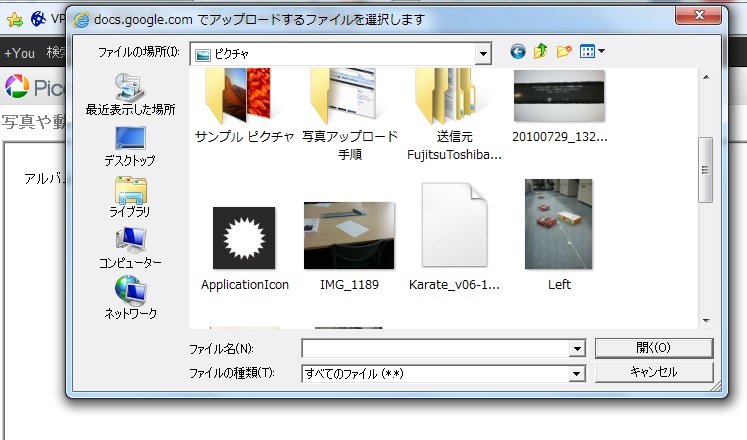Select the ApplicationIcon file
This screenshot has height=440, width=747.
click(244, 238)
